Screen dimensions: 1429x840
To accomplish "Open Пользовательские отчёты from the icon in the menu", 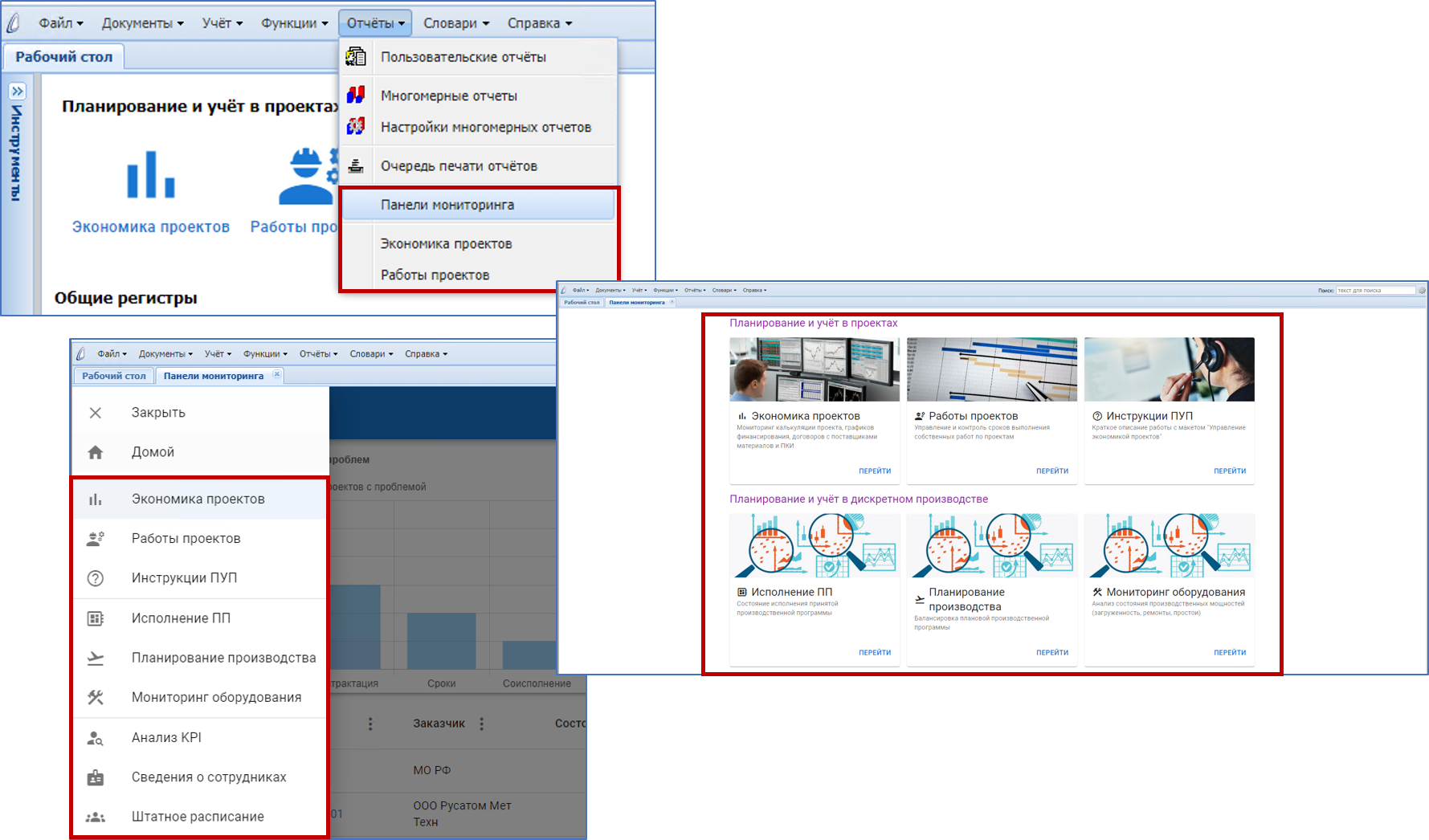I will [356, 57].
